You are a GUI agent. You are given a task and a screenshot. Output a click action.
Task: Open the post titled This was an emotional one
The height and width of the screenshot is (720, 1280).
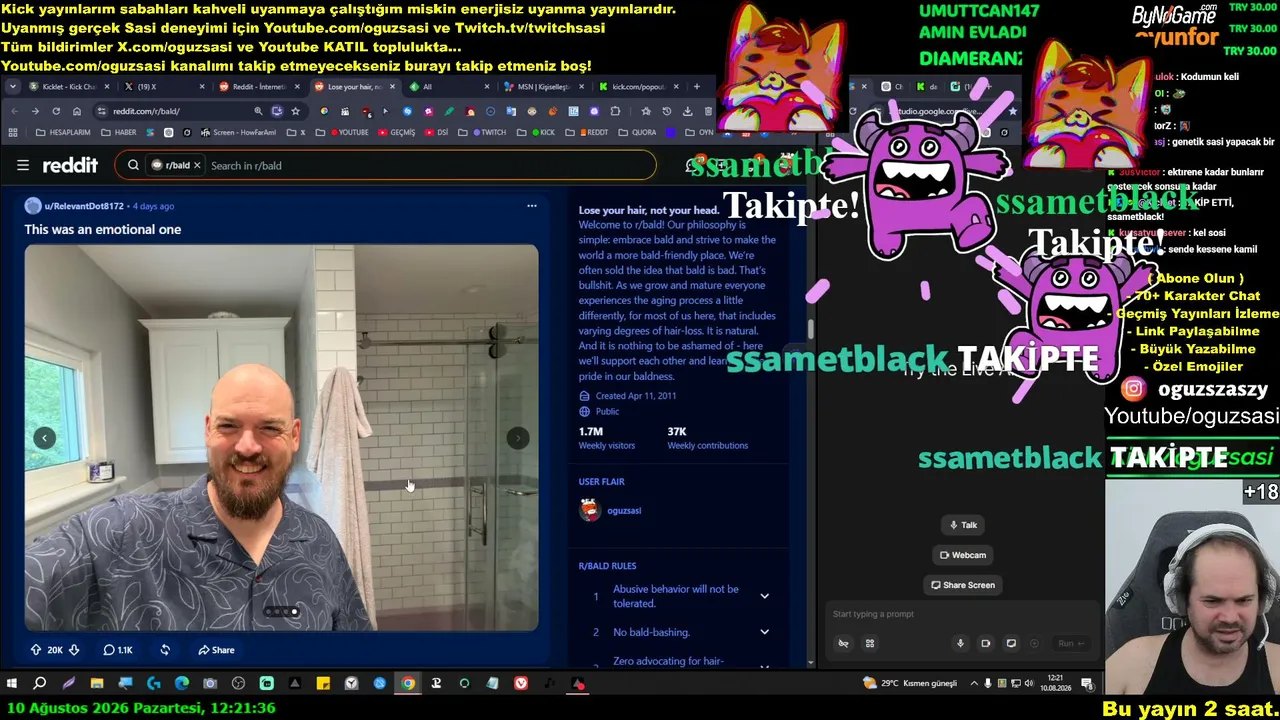[103, 229]
